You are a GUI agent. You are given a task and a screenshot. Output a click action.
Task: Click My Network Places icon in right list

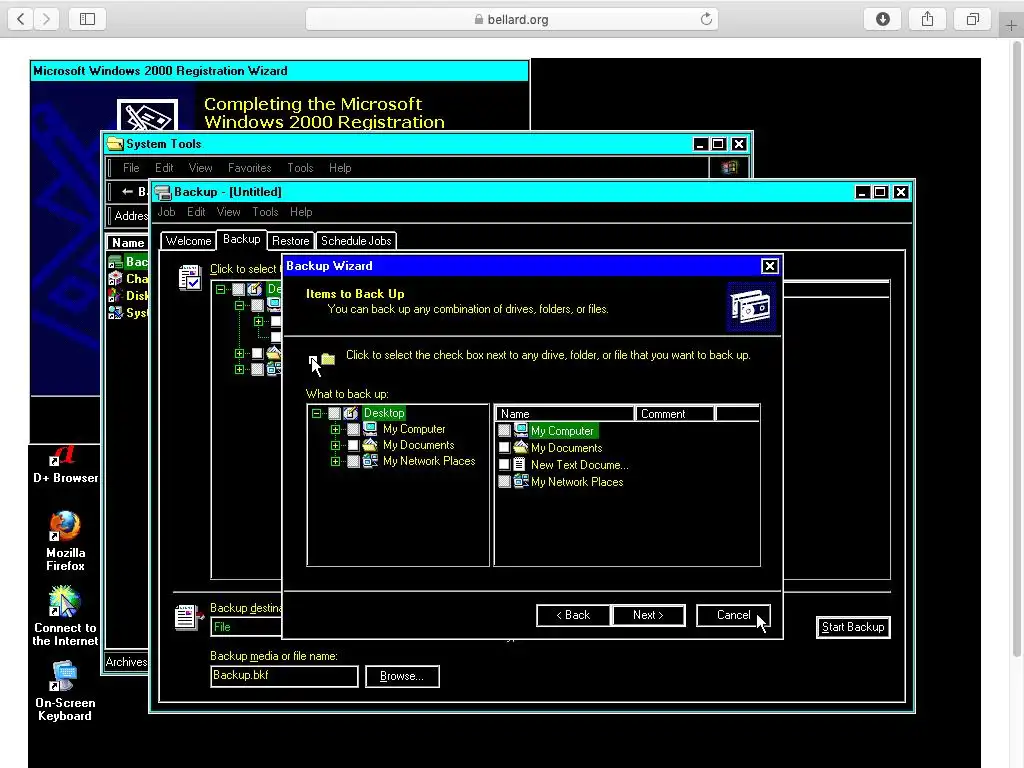tap(520, 481)
